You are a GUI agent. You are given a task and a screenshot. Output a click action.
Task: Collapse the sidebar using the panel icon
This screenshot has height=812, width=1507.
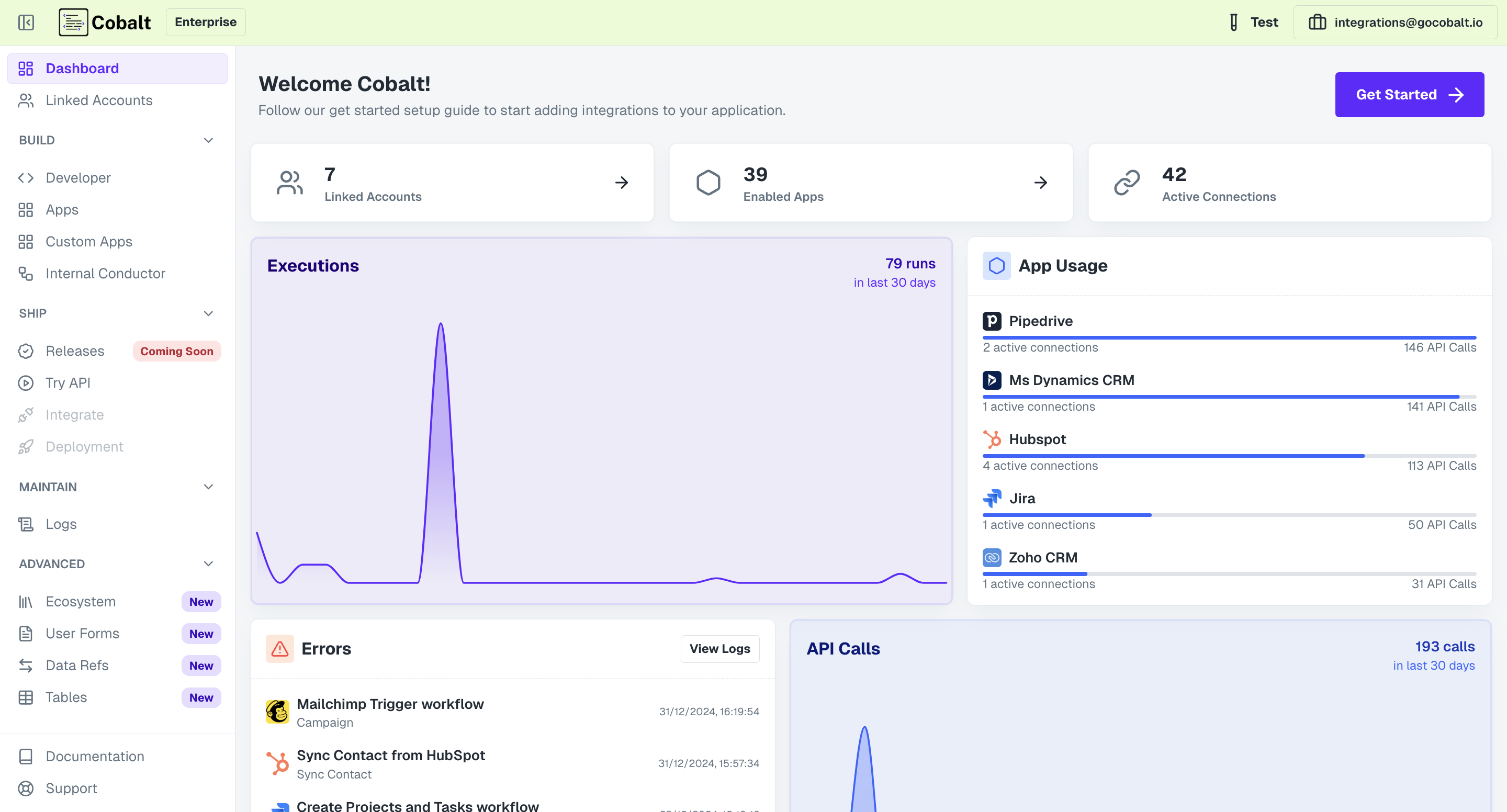click(x=26, y=22)
